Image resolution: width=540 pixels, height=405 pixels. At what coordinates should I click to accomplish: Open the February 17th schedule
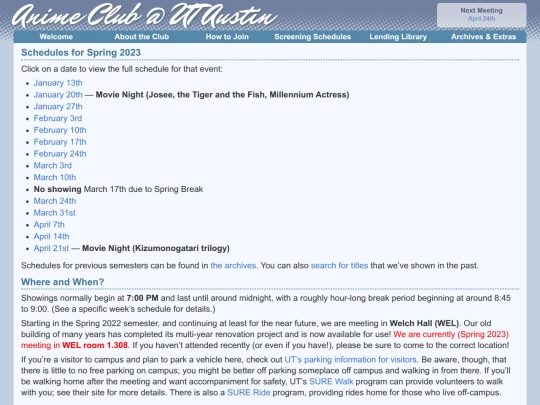coord(60,142)
